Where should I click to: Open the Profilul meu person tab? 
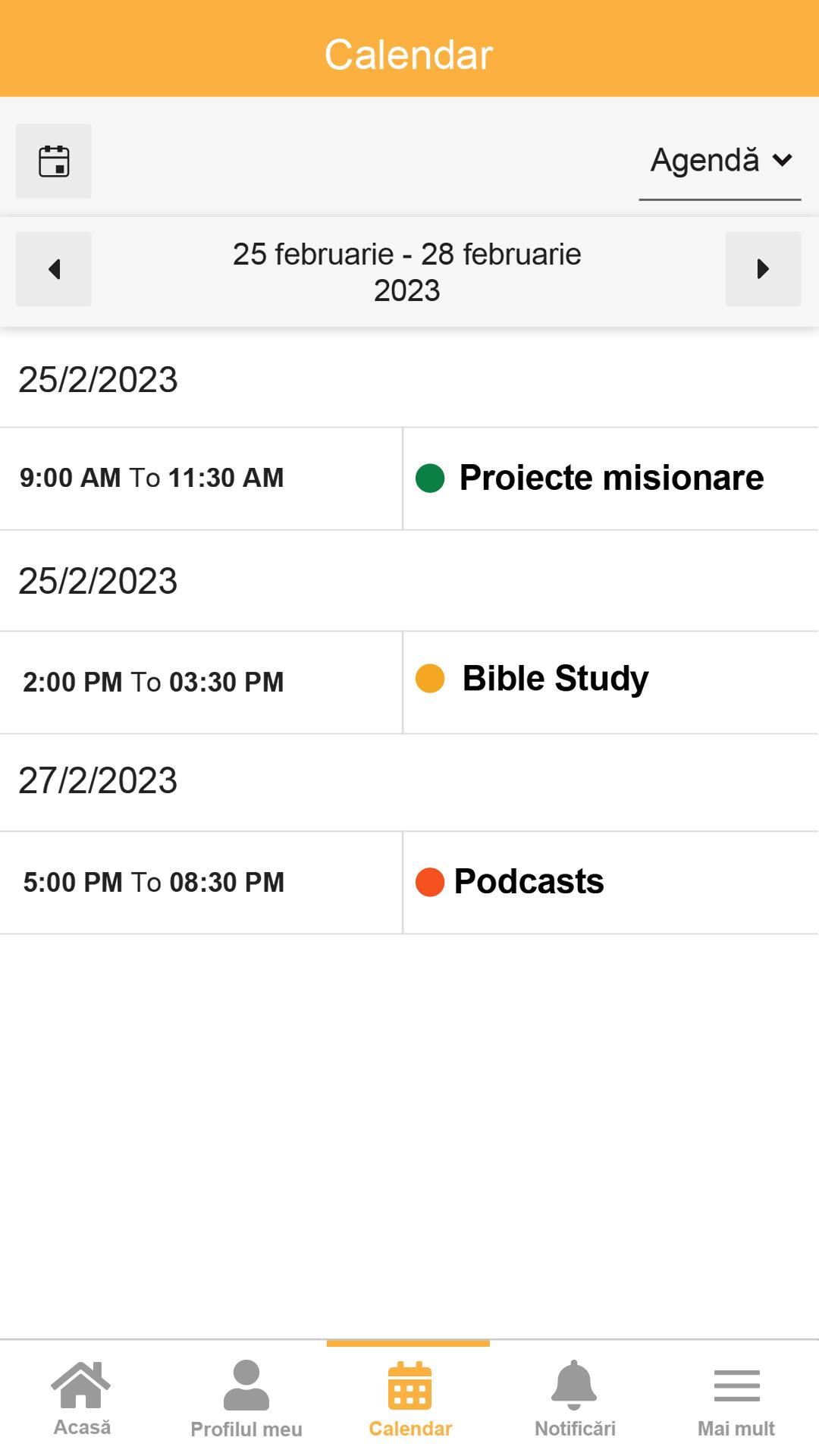point(246,1398)
